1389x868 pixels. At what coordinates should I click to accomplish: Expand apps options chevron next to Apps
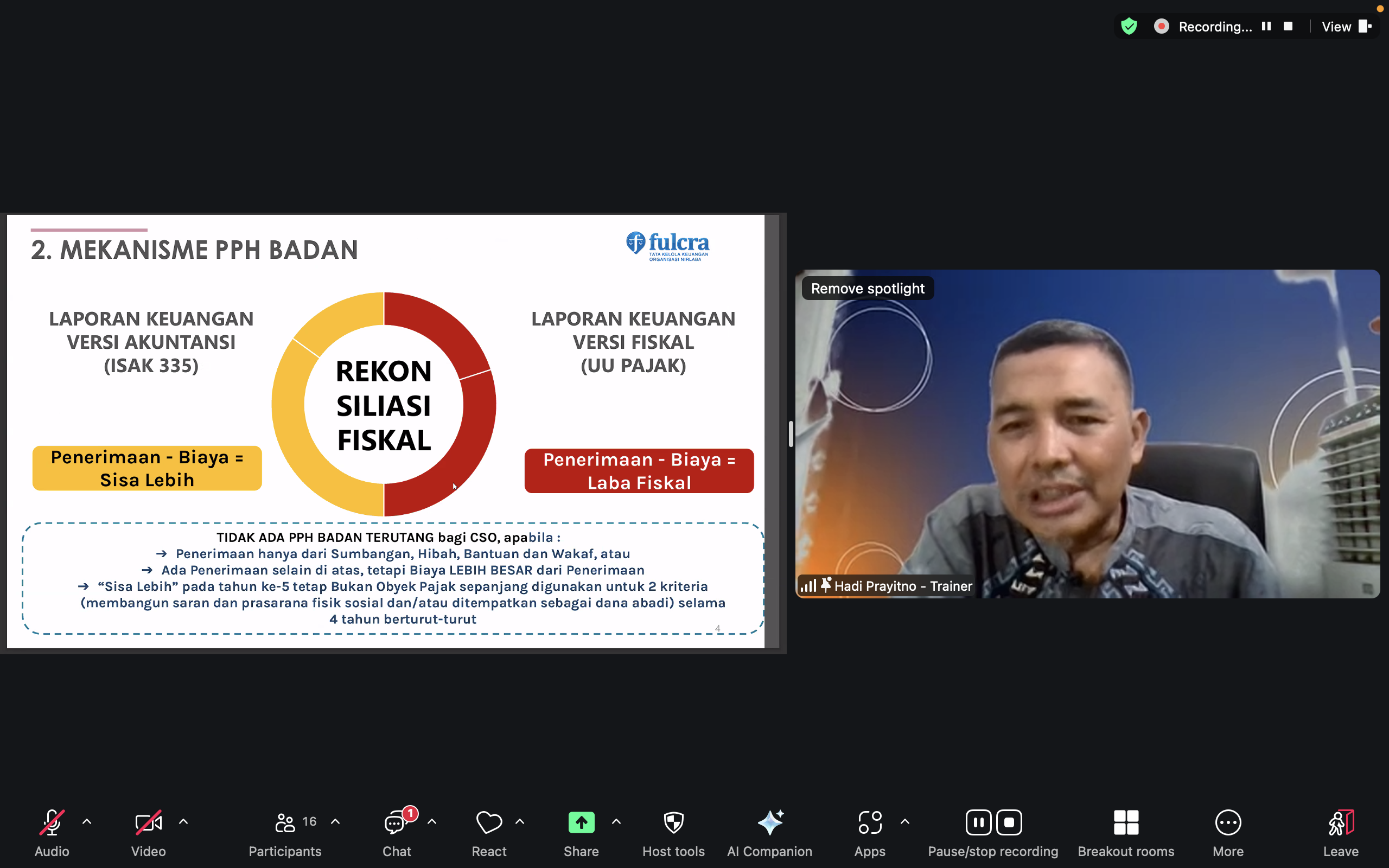tap(905, 822)
